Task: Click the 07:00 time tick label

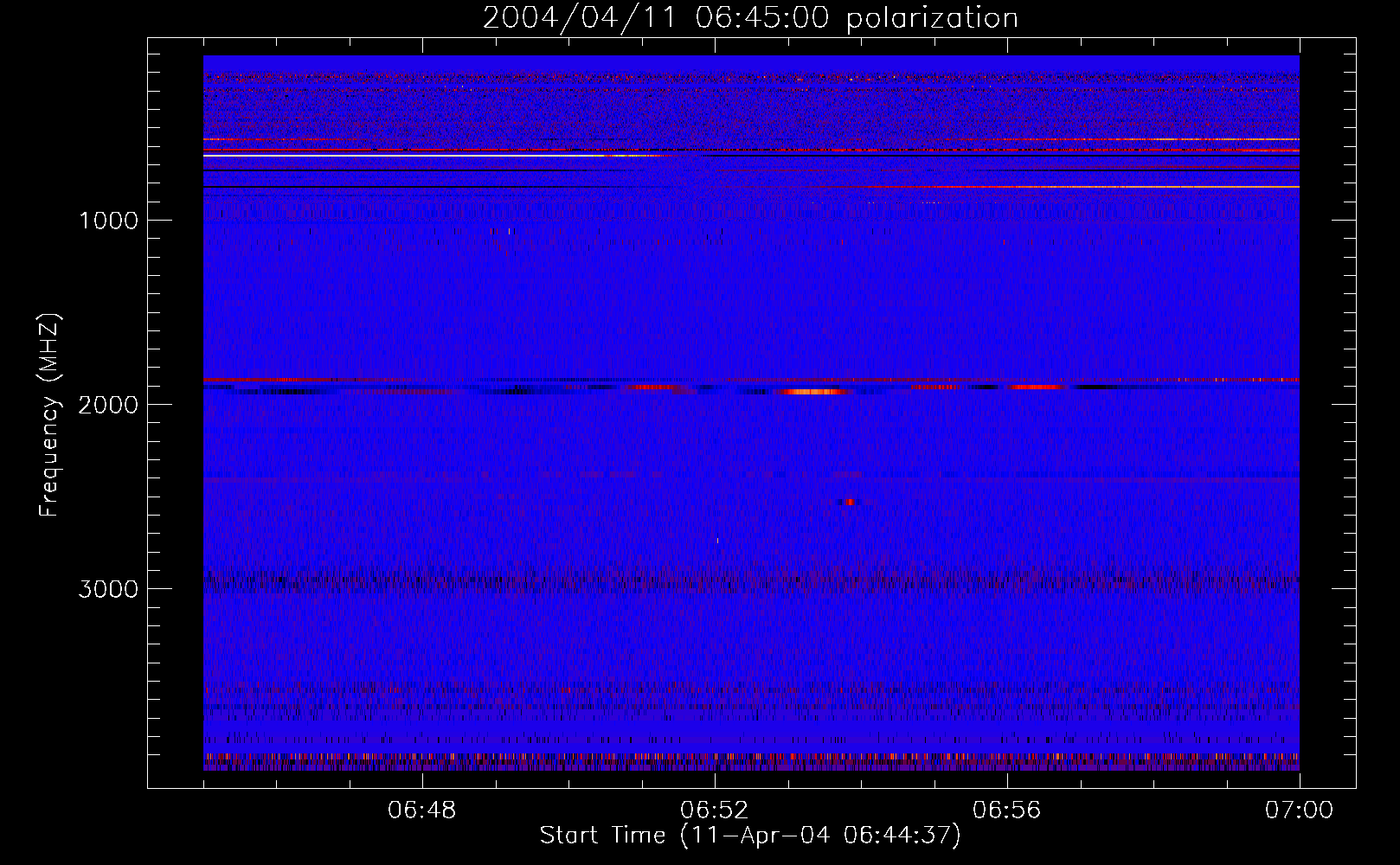Action: click(x=1300, y=811)
